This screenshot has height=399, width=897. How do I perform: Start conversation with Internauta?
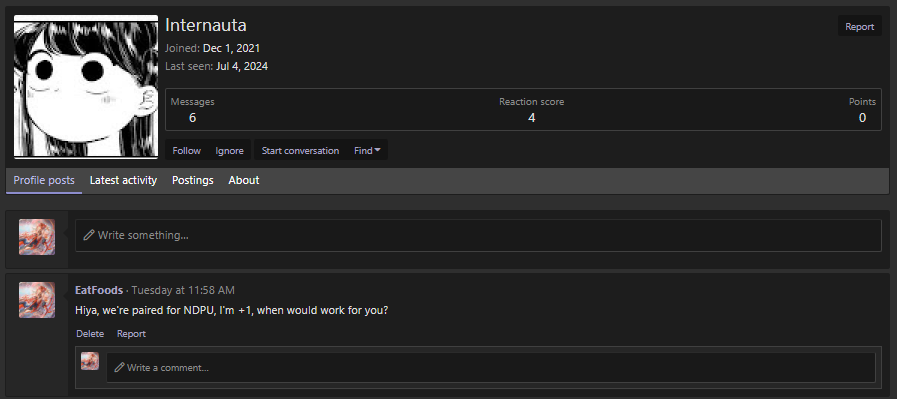[300, 151]
